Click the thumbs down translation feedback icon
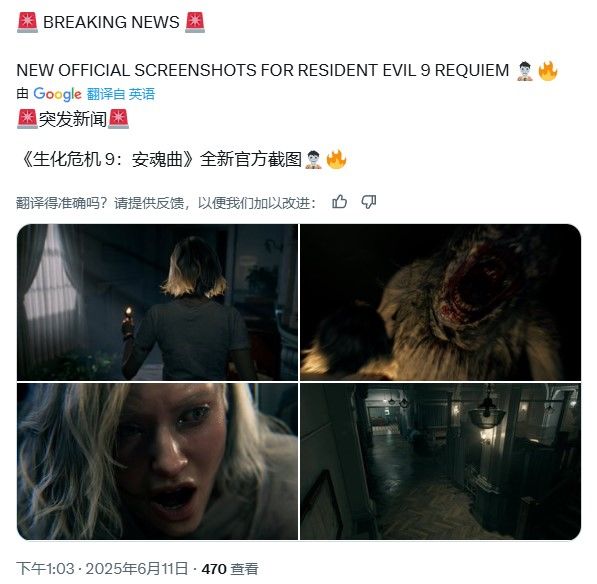Image resolution: width=597 pixels, height=584 pixels. pos(369,202)
